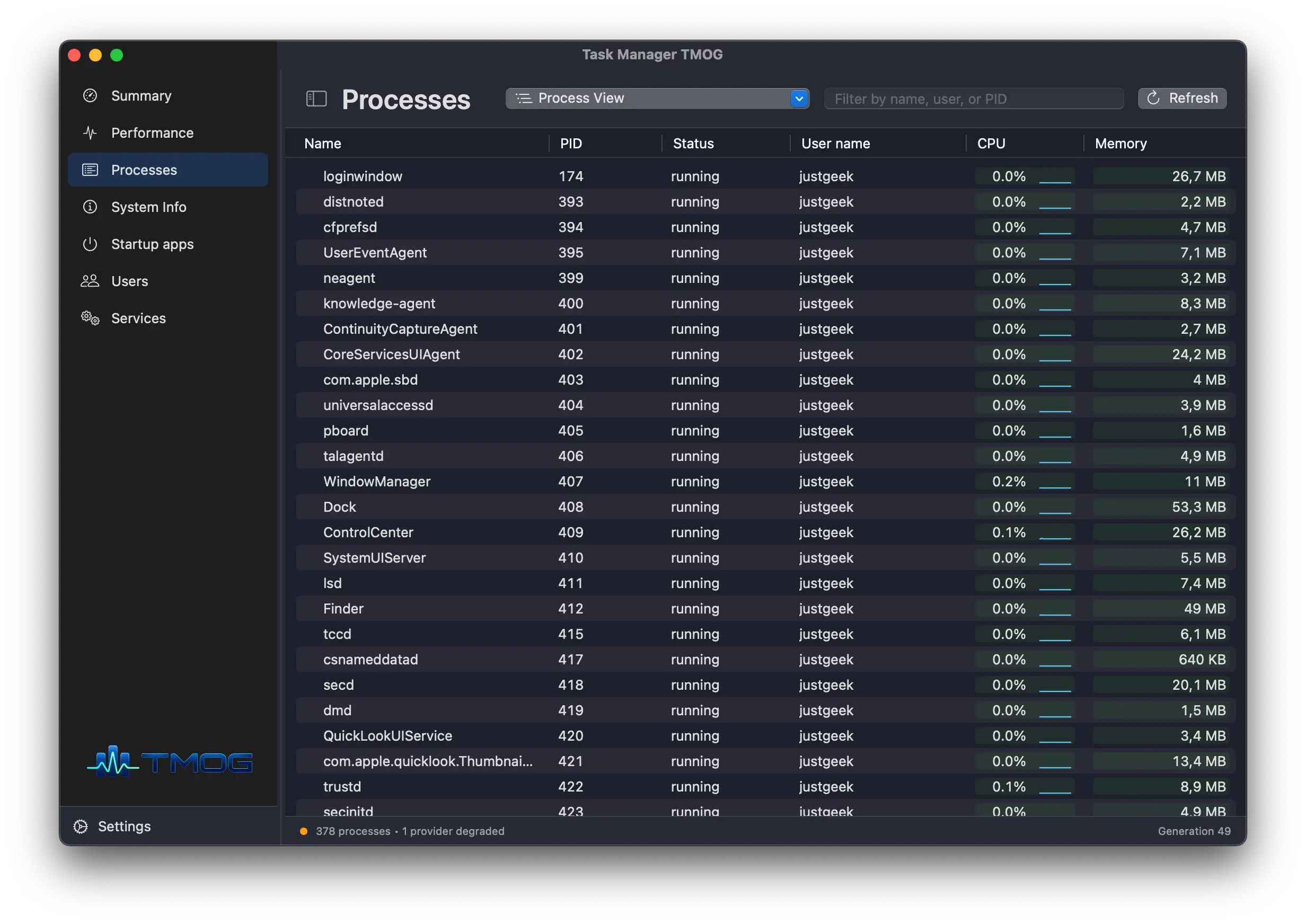Sort by the Status column header
This screenshot has width=1306, height=924.
tap(693, 144)
